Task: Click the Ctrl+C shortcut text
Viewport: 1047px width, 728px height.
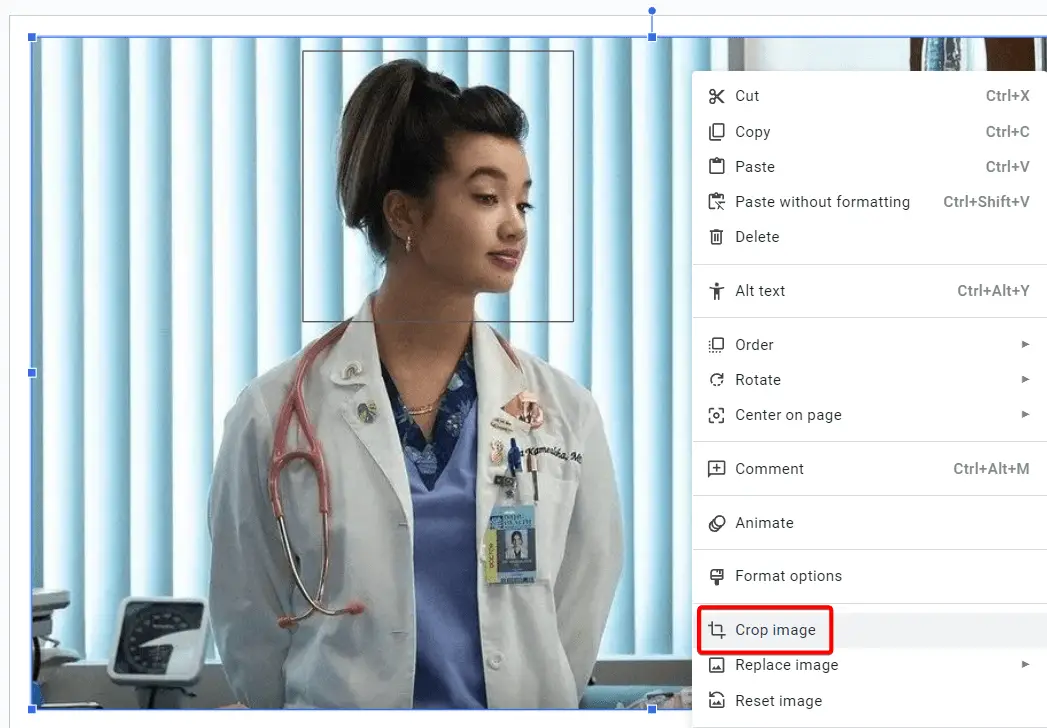Action: pyautogui.click(x=1008, y=132)
